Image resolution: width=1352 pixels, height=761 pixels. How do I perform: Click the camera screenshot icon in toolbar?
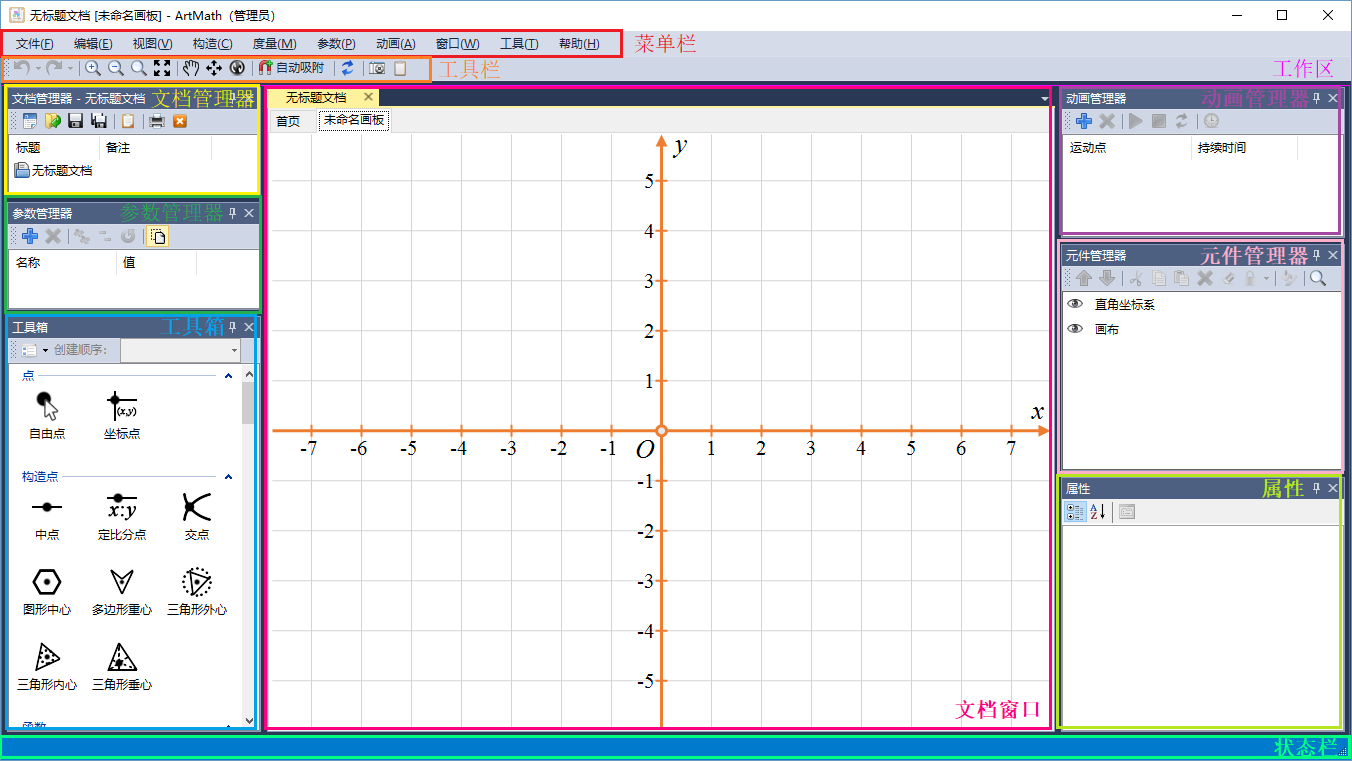(377, 68)
